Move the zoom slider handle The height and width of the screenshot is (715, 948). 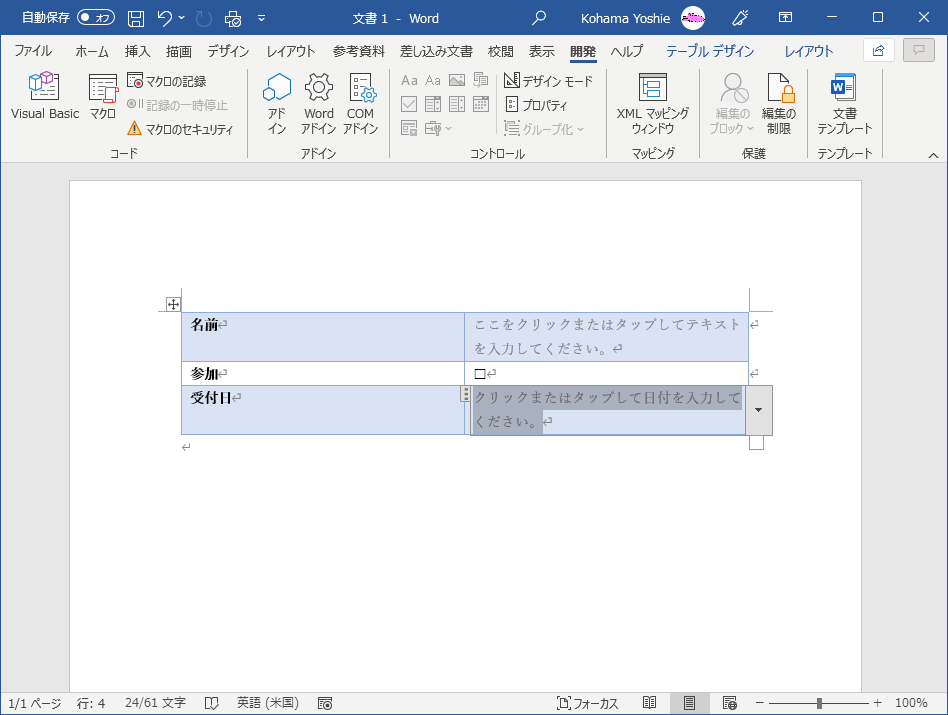tap(819, 703)
